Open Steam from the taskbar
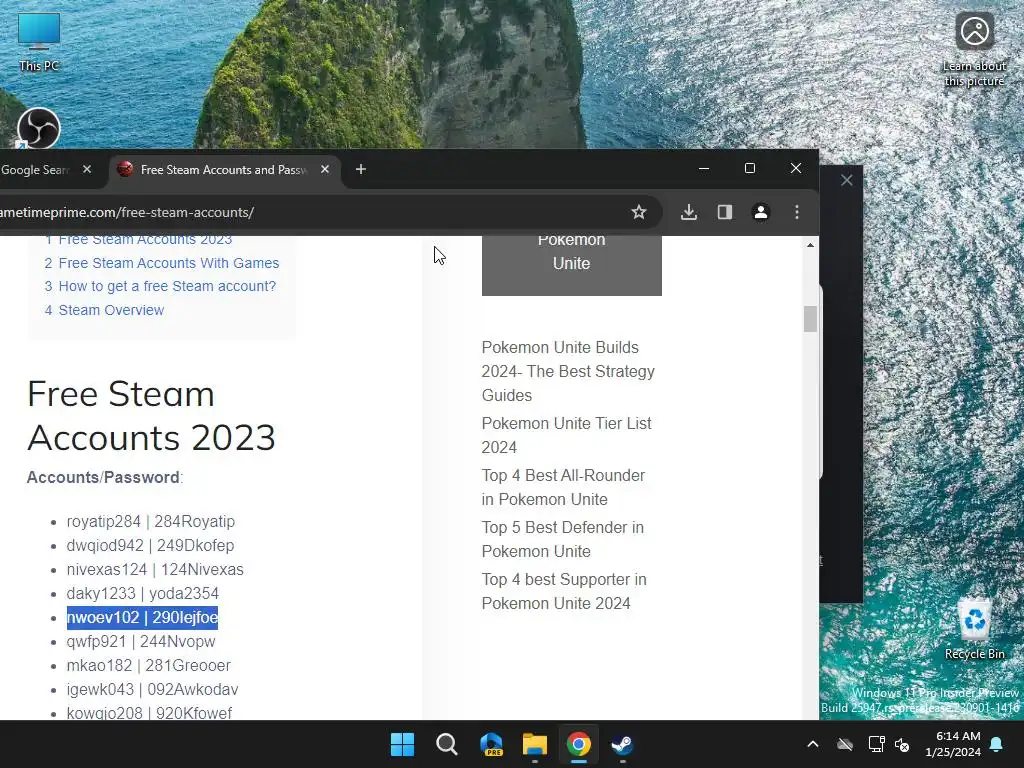This screenshot has width=1024, height=768. click(x=622, y=744)
